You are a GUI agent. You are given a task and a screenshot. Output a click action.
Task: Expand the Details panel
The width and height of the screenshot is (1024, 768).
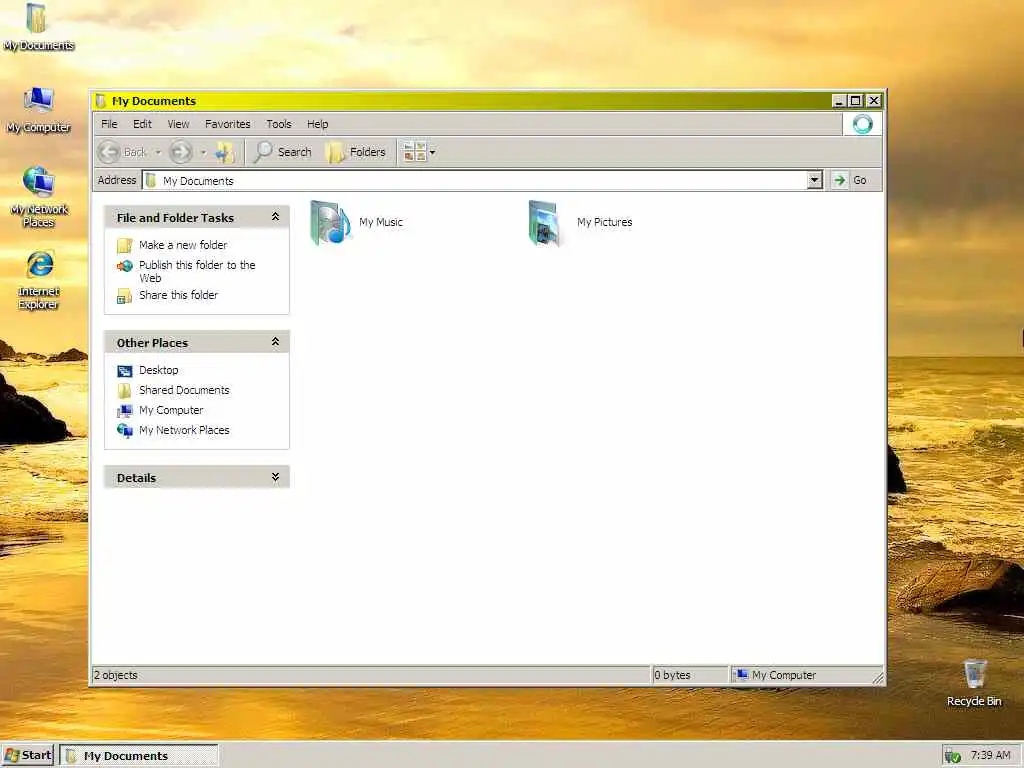[x=276, y=477]
